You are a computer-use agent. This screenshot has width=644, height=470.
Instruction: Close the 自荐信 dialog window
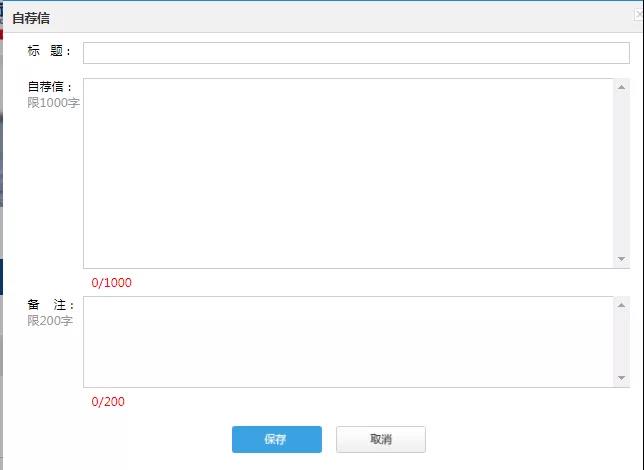click(639, 15)
